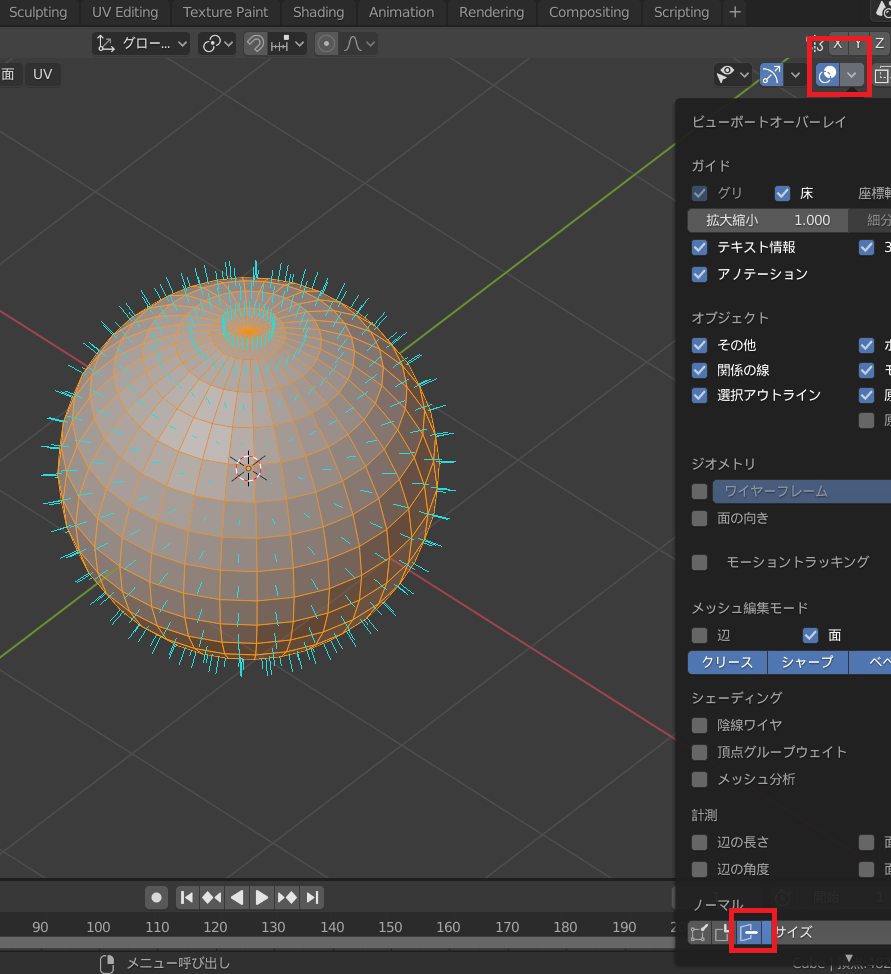Click the 拡大縮小 grid scale field
This screenshot has width=891, height=974.
coord(768,220)
